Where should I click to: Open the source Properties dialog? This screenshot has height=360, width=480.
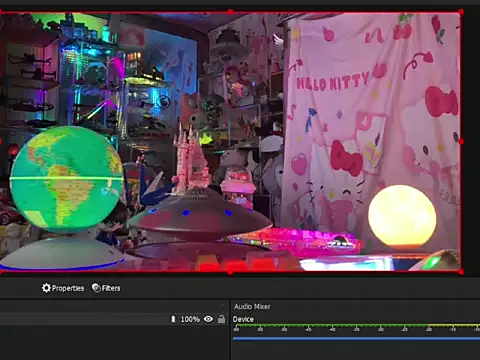point(63,288)
